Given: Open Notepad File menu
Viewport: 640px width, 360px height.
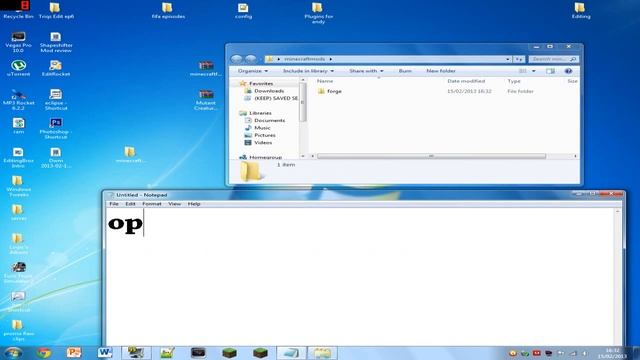Looking at the screenshot, I should tap(114, 204).
